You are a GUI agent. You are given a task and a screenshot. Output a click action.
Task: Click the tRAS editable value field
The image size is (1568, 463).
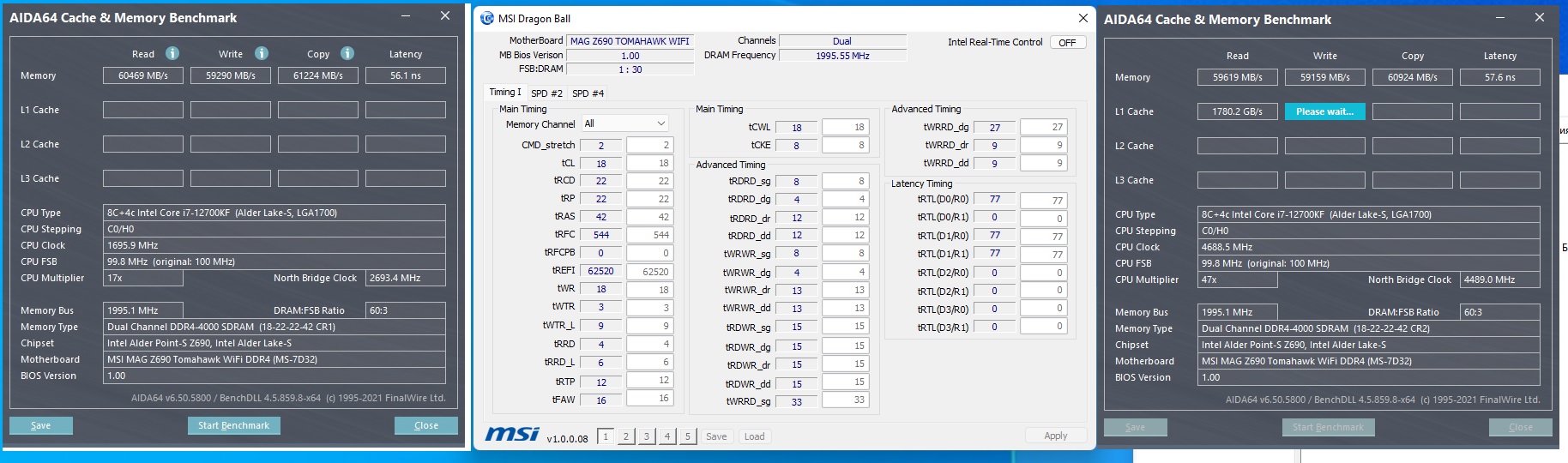tap(650, 217)
